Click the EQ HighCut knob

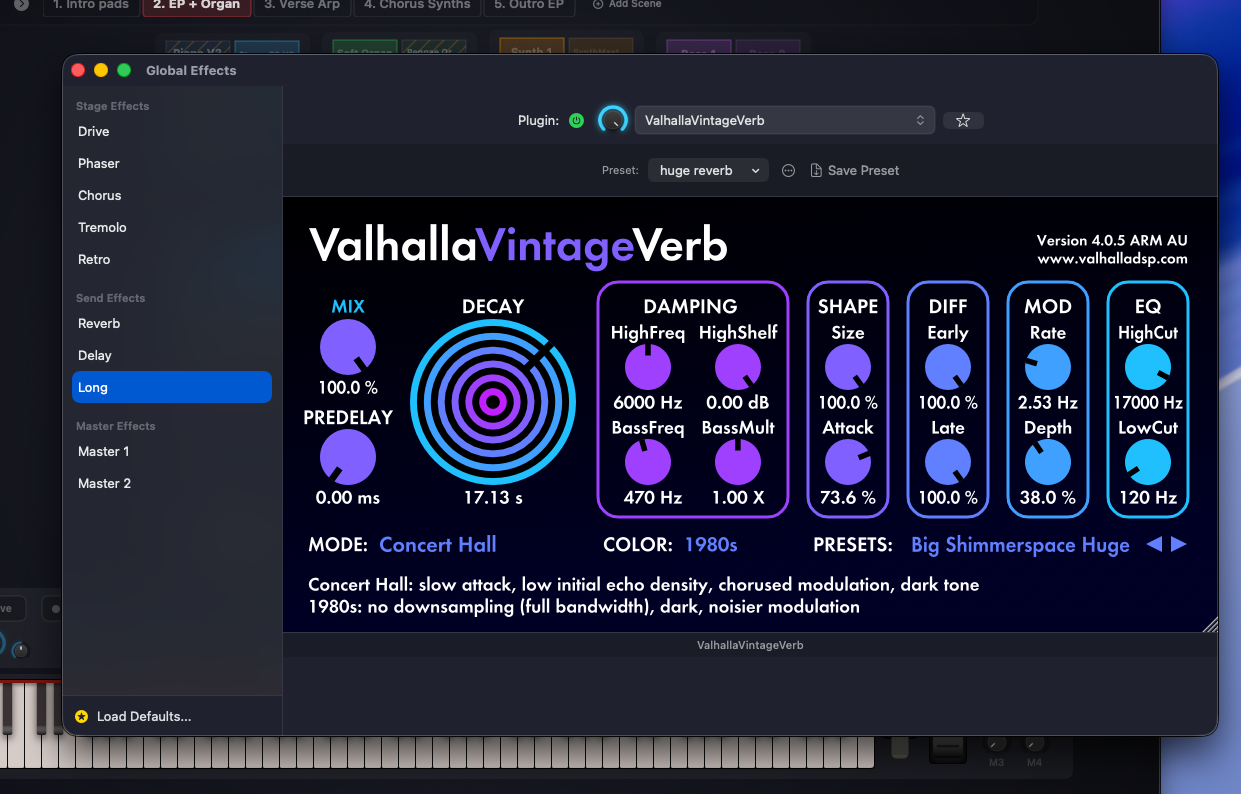(1148, 368)
